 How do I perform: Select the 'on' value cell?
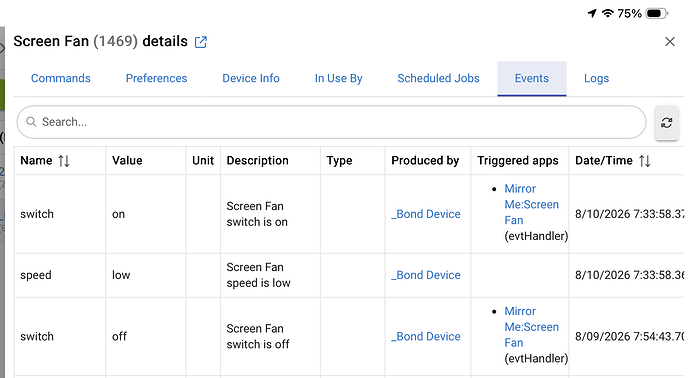coord(118,214)
